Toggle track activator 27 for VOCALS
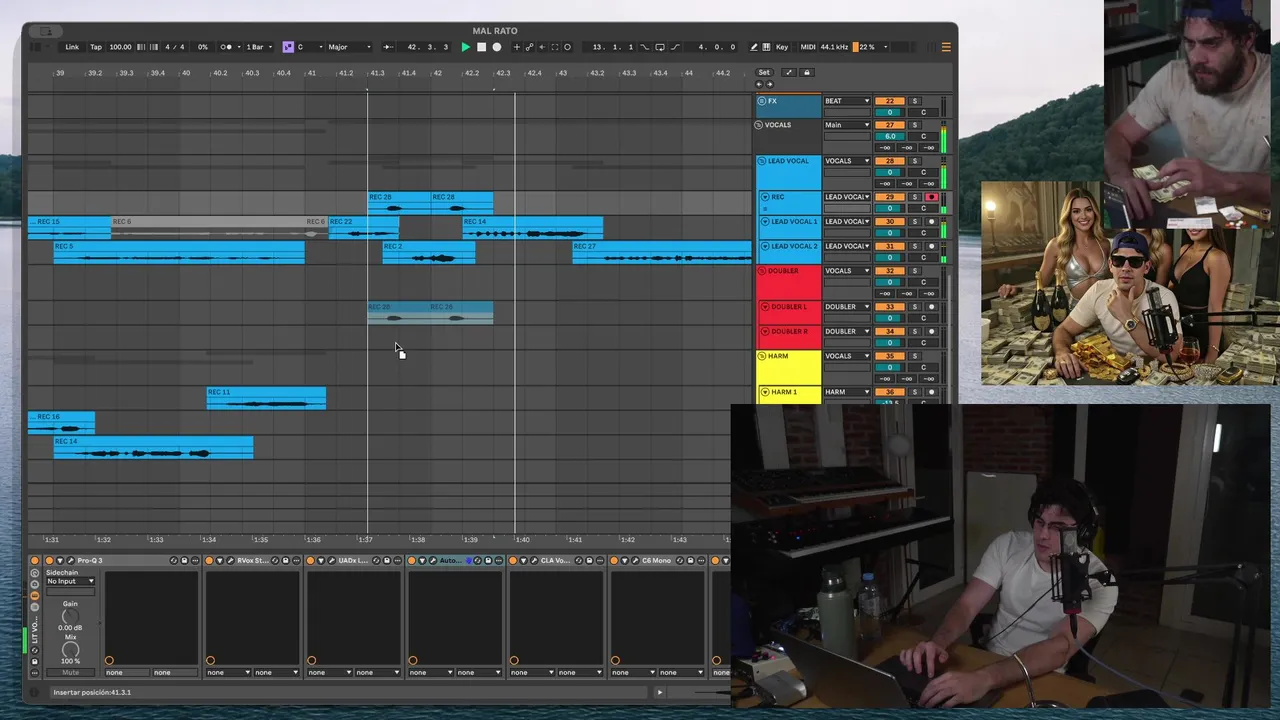1280x720 pixels. click(890, 125)
